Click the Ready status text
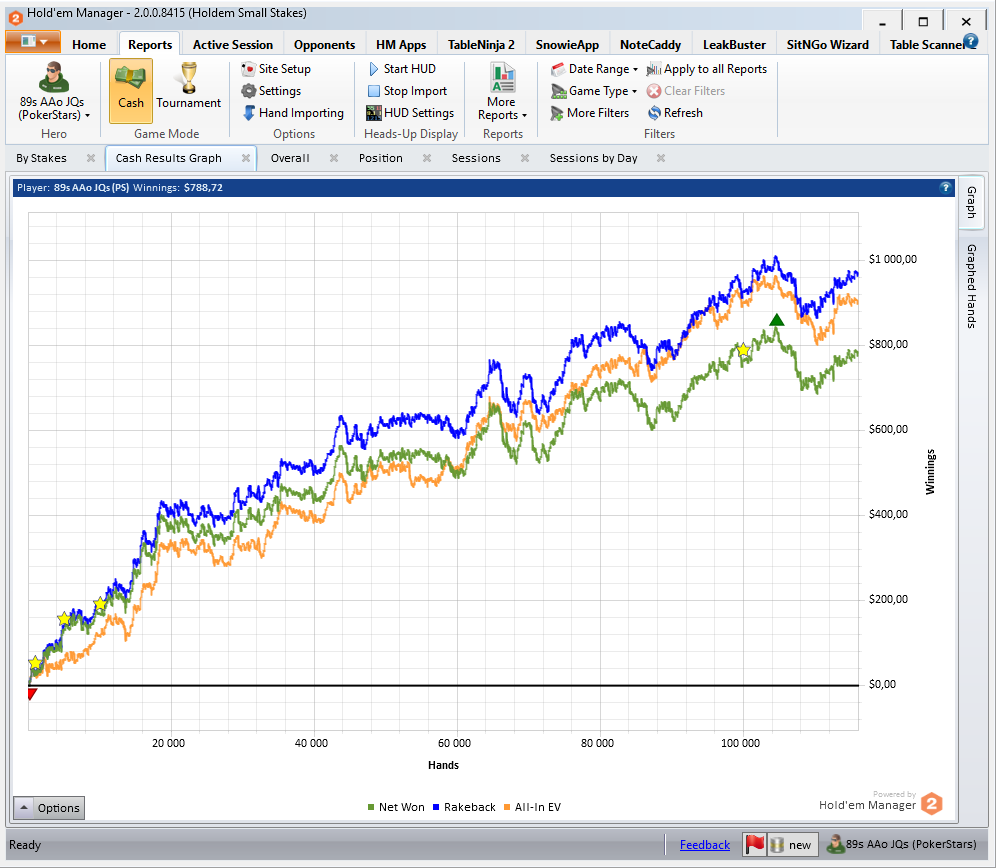 click(25, 844)
